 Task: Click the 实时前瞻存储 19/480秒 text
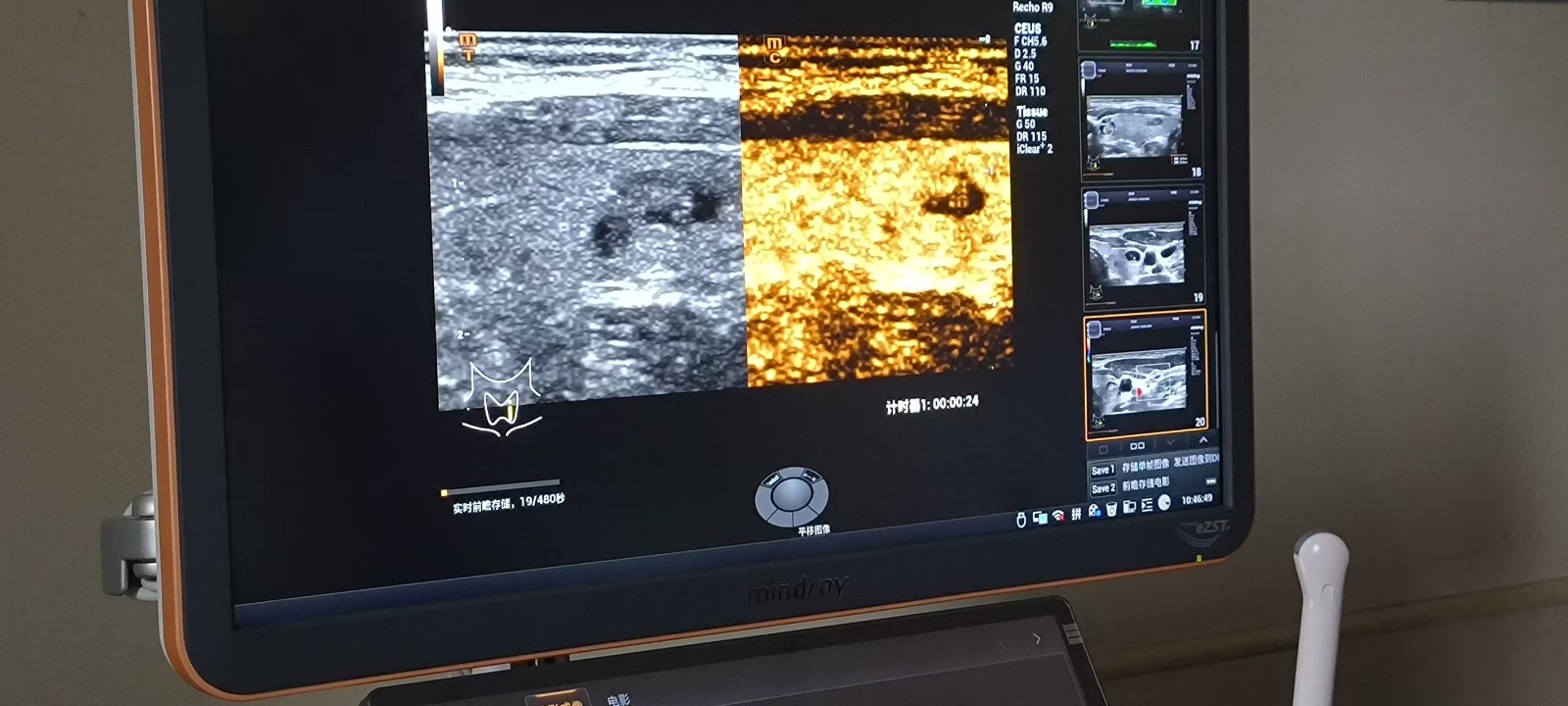click(508, 504)
